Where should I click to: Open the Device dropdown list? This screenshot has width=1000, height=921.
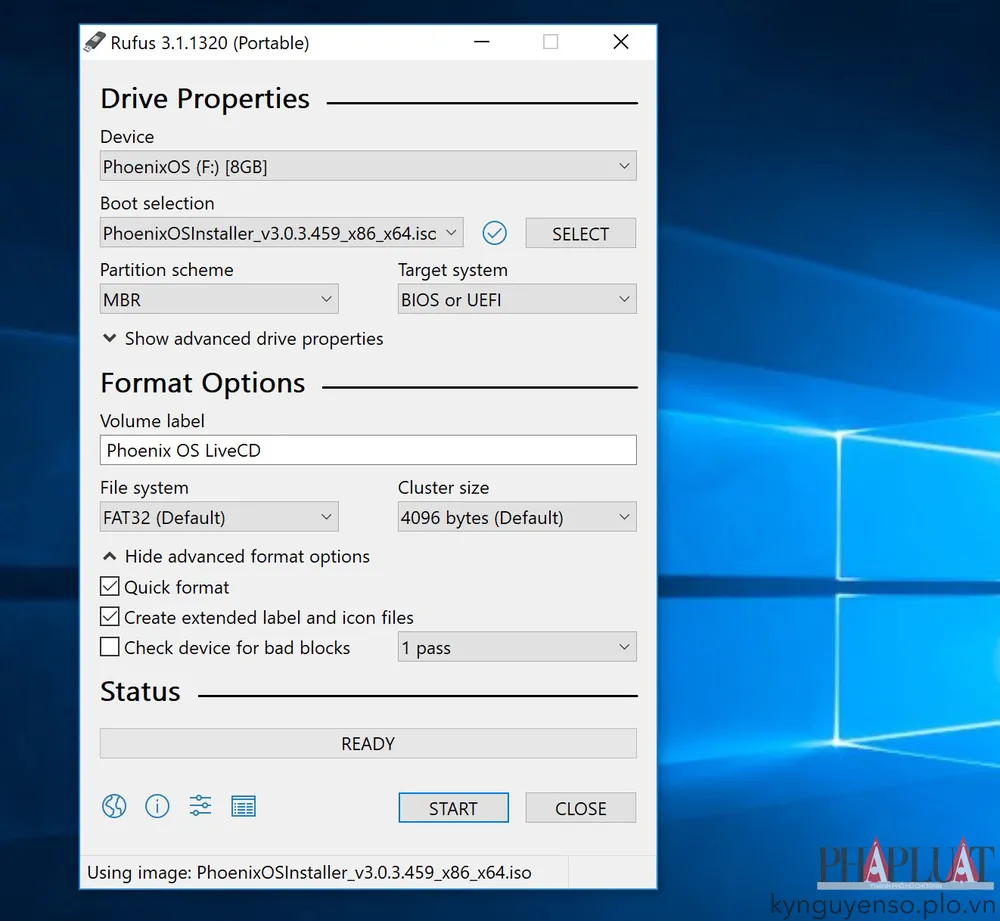[368, 166]
